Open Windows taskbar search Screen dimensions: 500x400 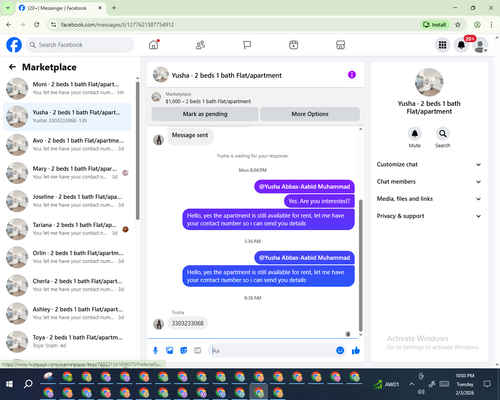(28, 384)
